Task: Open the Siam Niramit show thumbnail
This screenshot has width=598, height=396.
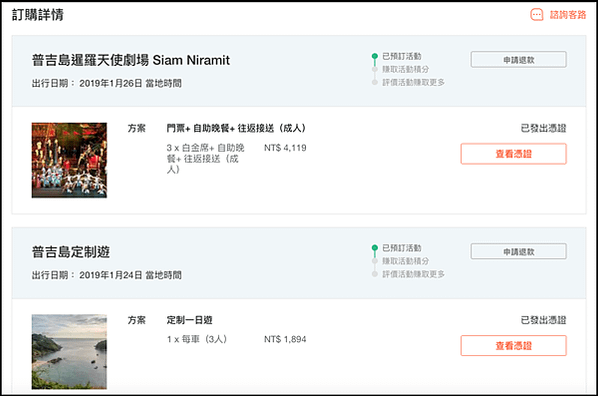Action: 69,160
